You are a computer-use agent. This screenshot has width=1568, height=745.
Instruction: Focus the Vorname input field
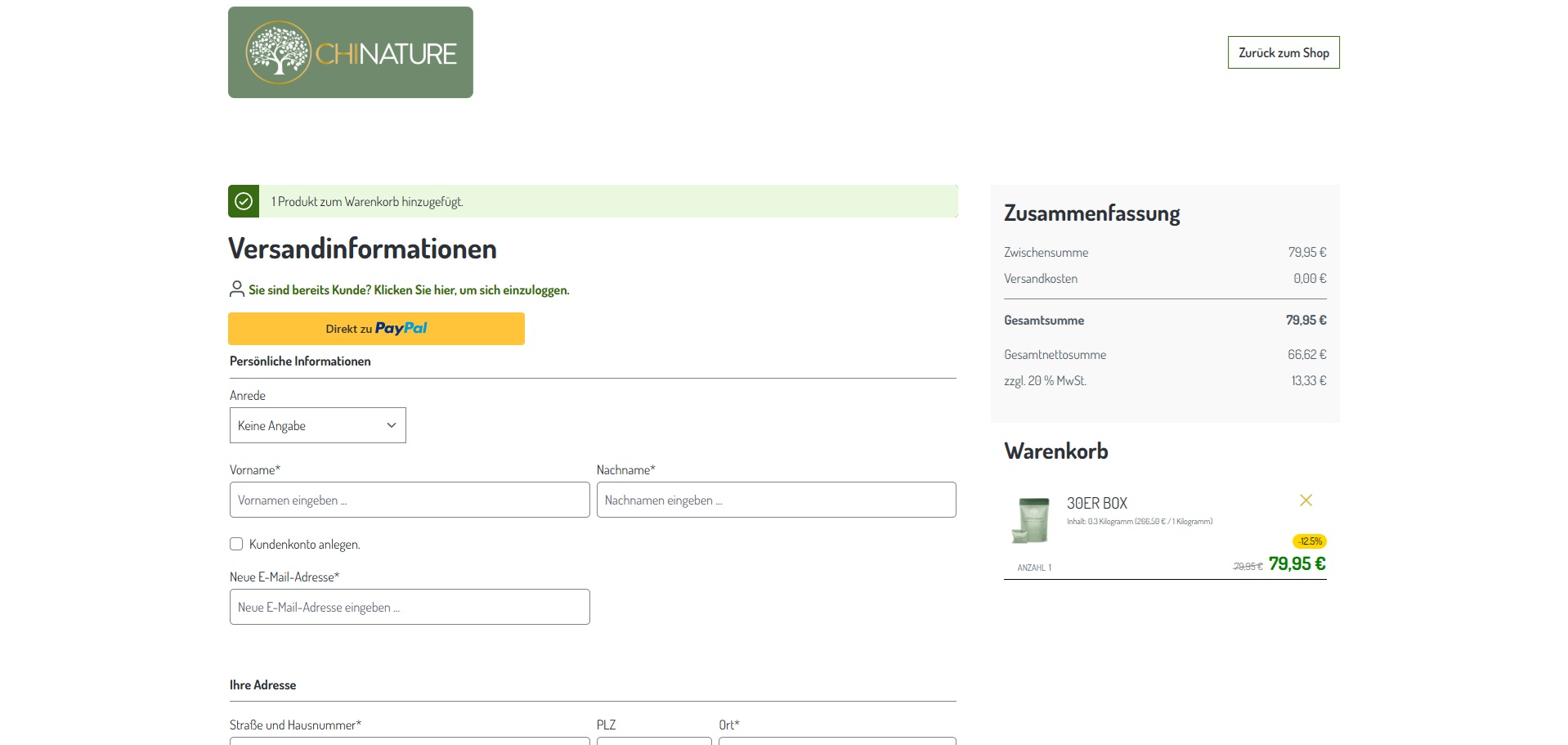click(x=409, y=500)
